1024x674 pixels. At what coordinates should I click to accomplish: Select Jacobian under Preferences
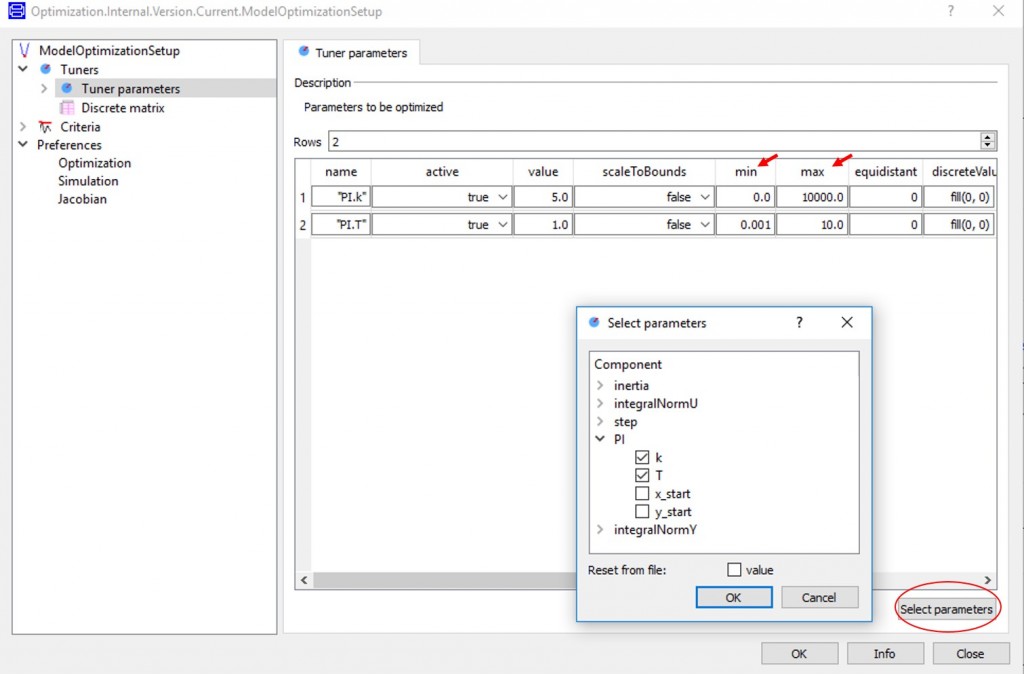click(x=82, y=199)
